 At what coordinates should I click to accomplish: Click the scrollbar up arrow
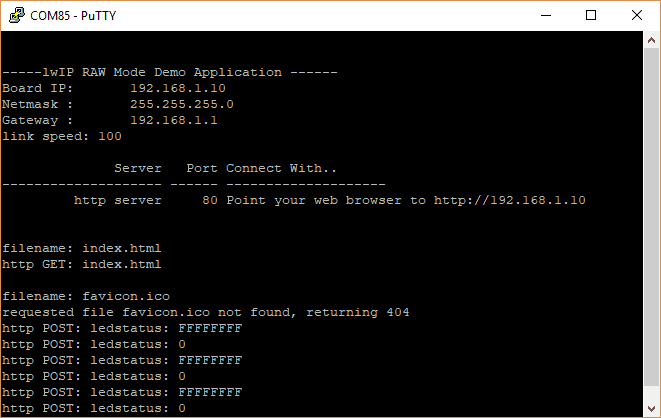(x=651, y=40)
